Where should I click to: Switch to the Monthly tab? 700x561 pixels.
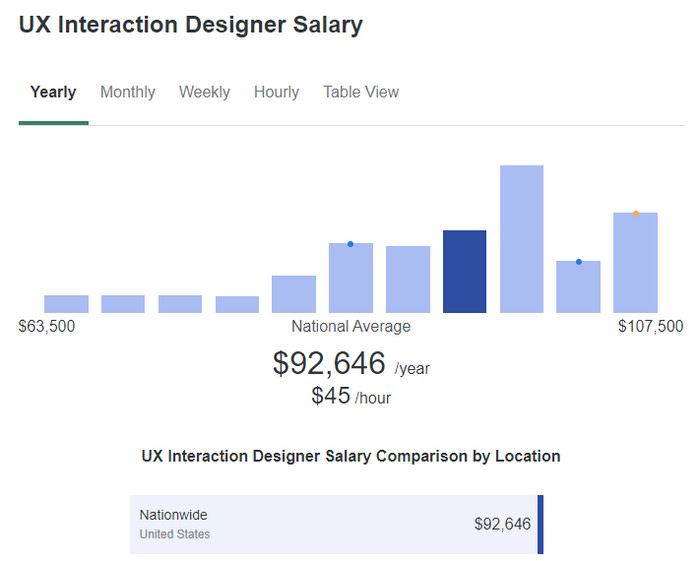127,92
